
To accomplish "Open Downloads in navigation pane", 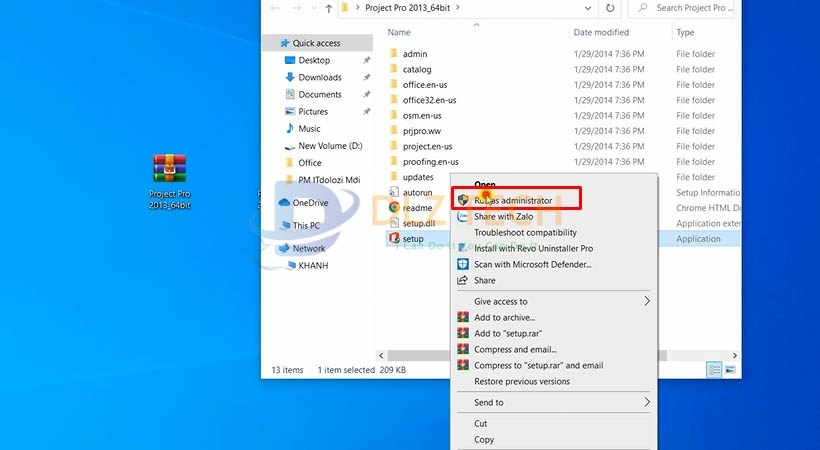I will click(x=320, y=77).
